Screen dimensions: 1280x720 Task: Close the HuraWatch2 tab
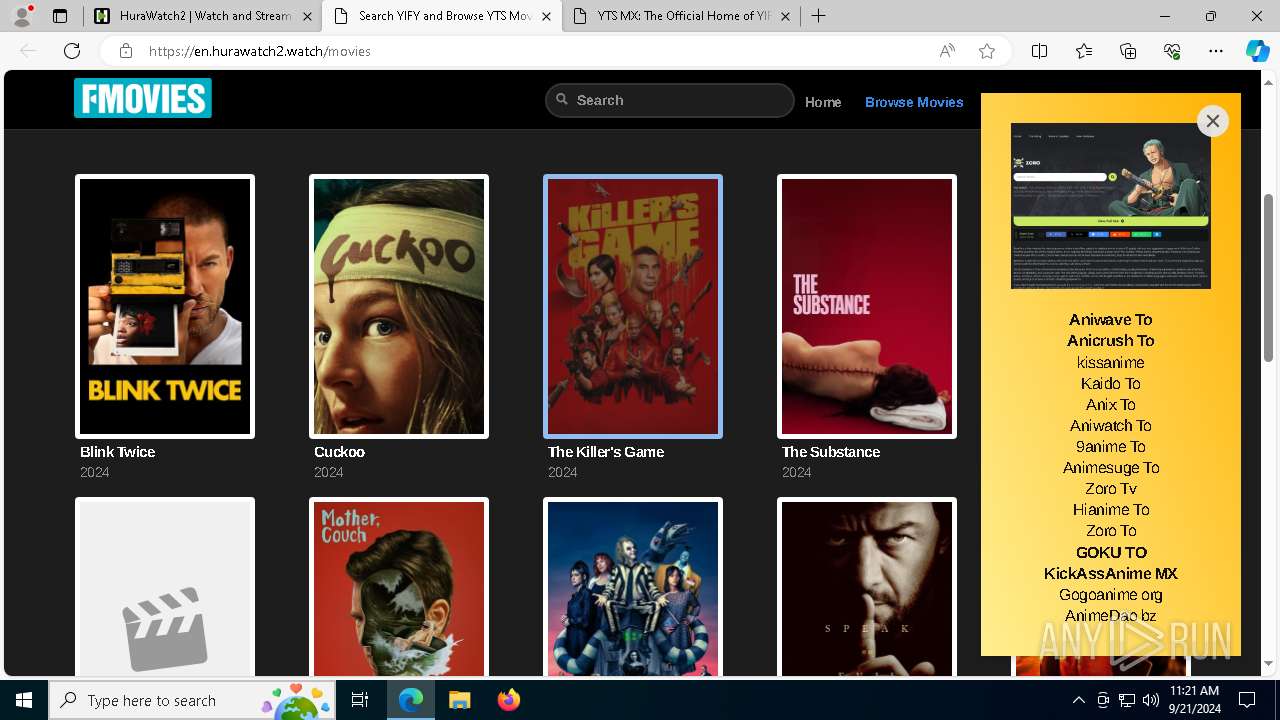[x=307, y=16]
